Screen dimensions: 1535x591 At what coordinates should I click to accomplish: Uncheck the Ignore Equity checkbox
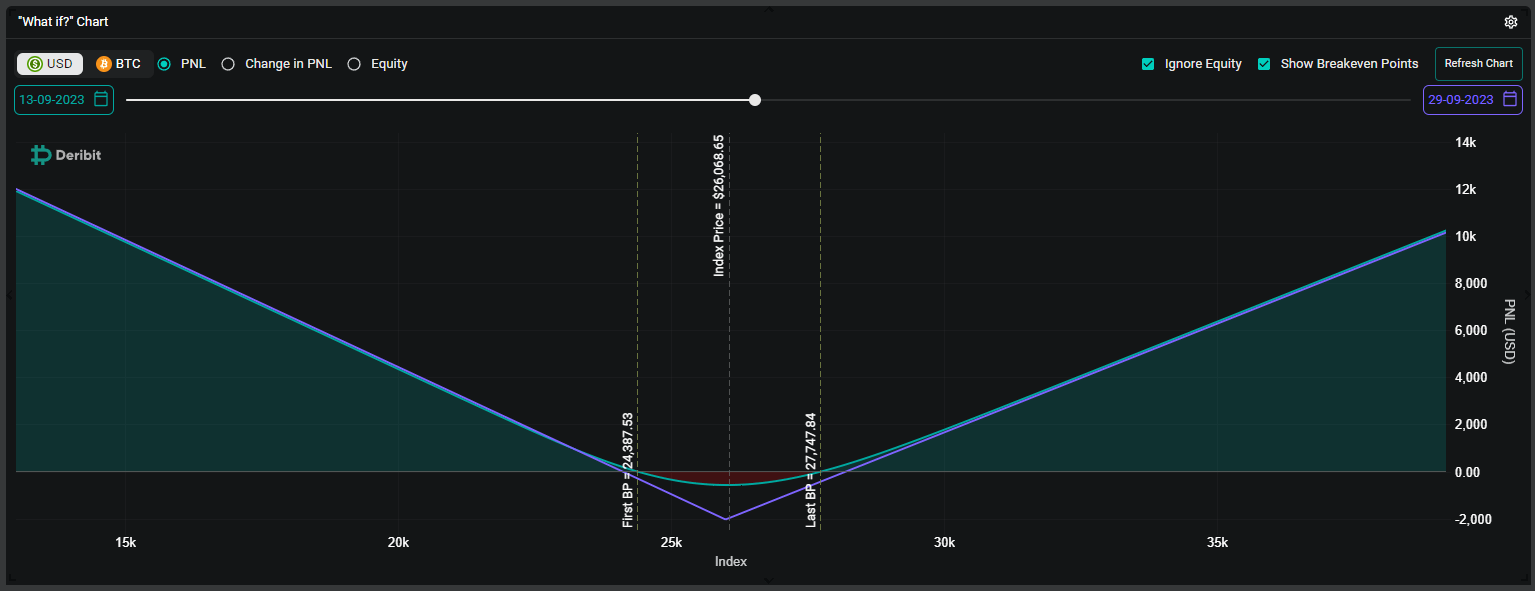point(1148,64)
